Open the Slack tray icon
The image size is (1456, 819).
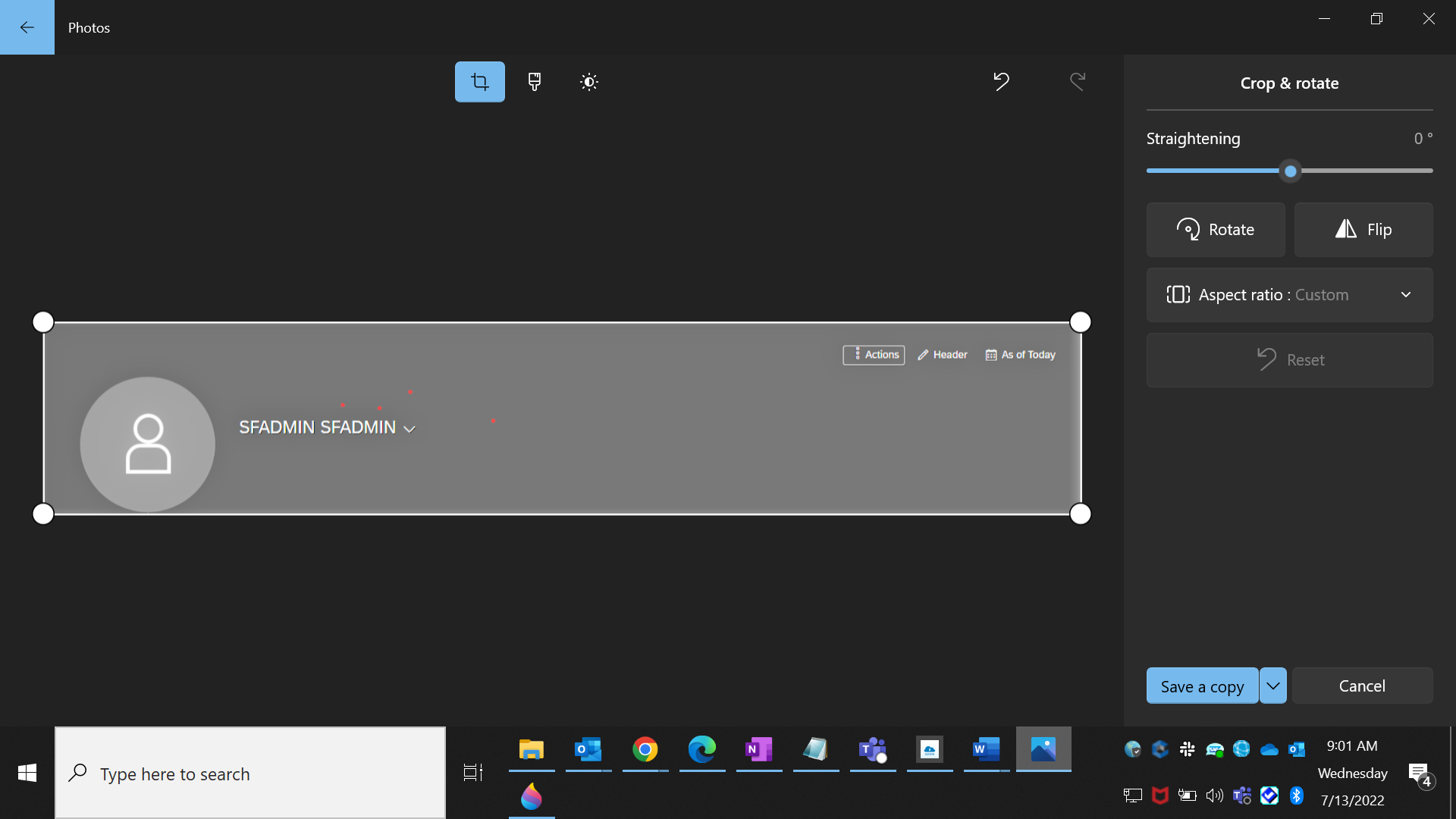(x=1188, y=749)
